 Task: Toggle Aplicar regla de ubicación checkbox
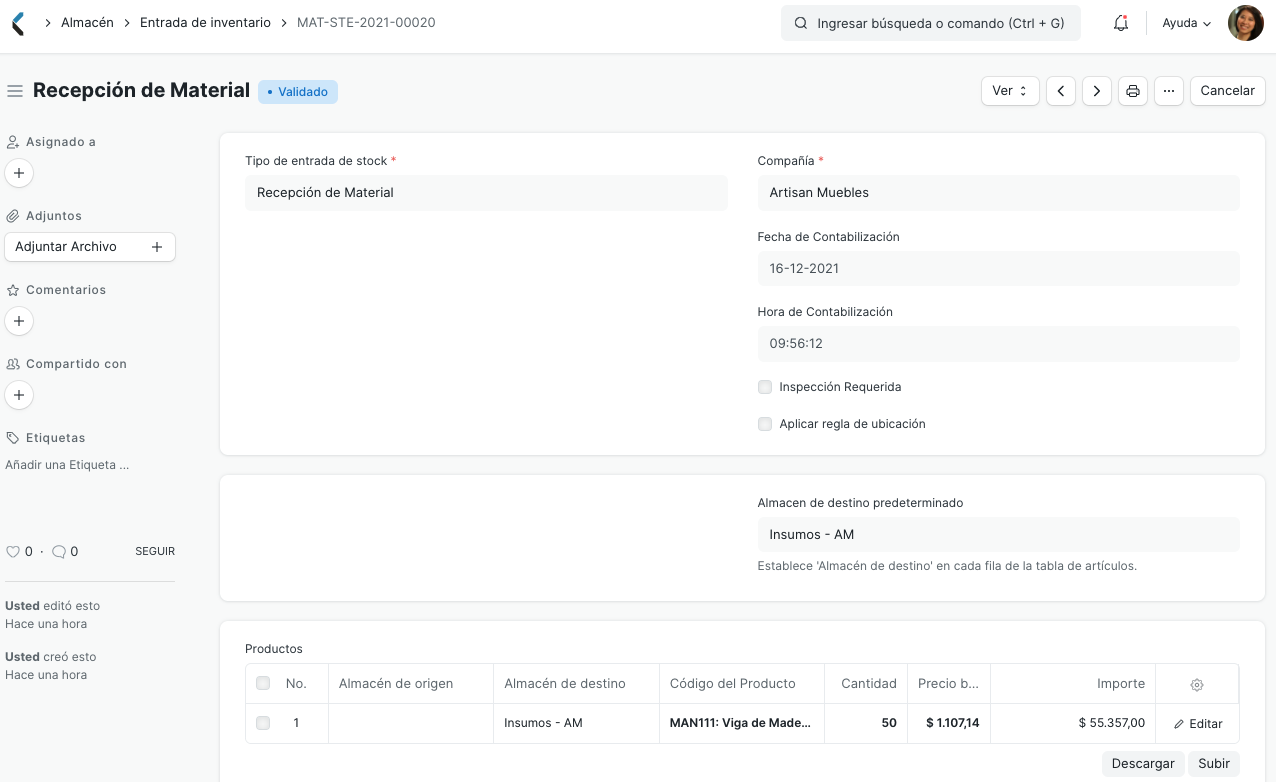click(765, 424)
